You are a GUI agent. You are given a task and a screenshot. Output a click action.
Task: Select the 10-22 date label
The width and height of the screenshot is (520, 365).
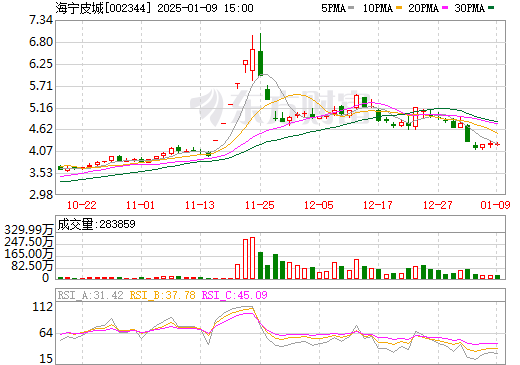point(82,205)
